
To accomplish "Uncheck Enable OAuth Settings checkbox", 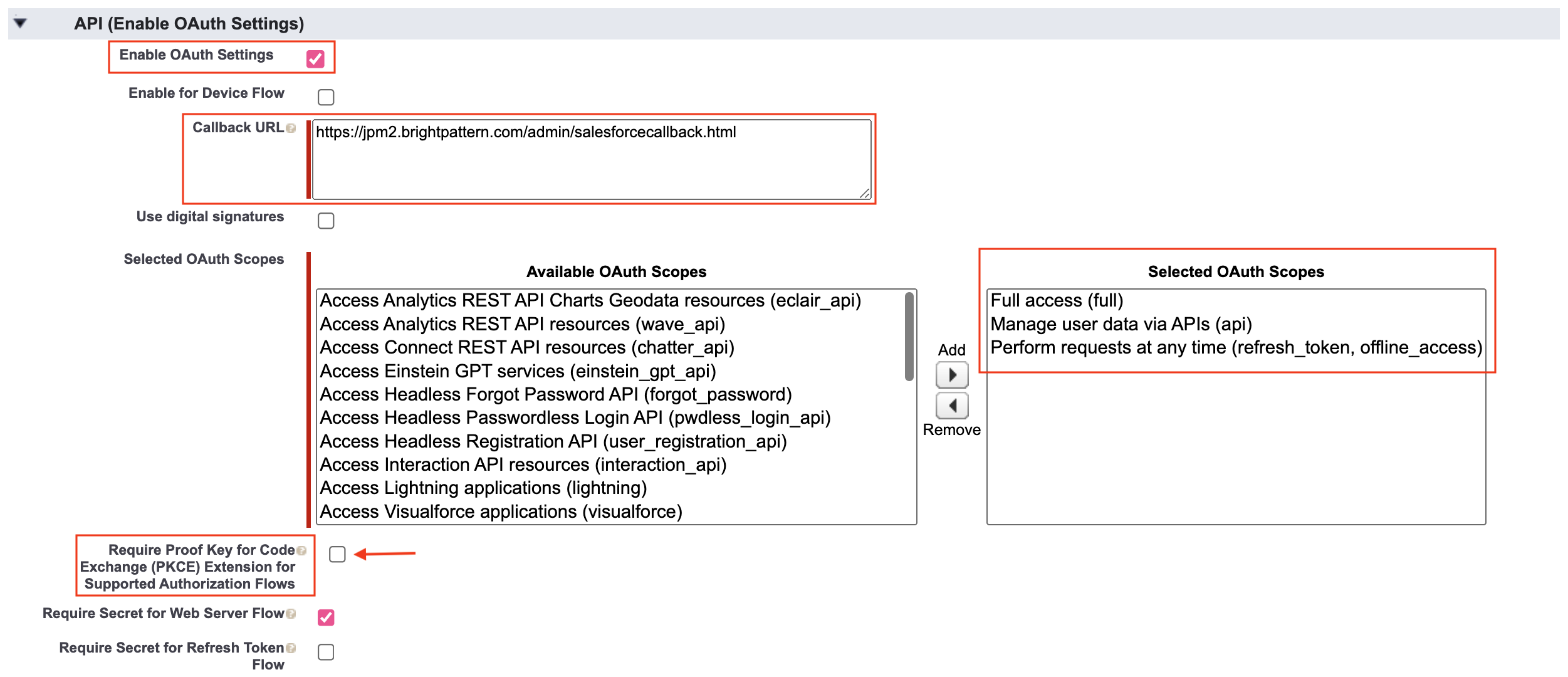I will coord(315,59).
